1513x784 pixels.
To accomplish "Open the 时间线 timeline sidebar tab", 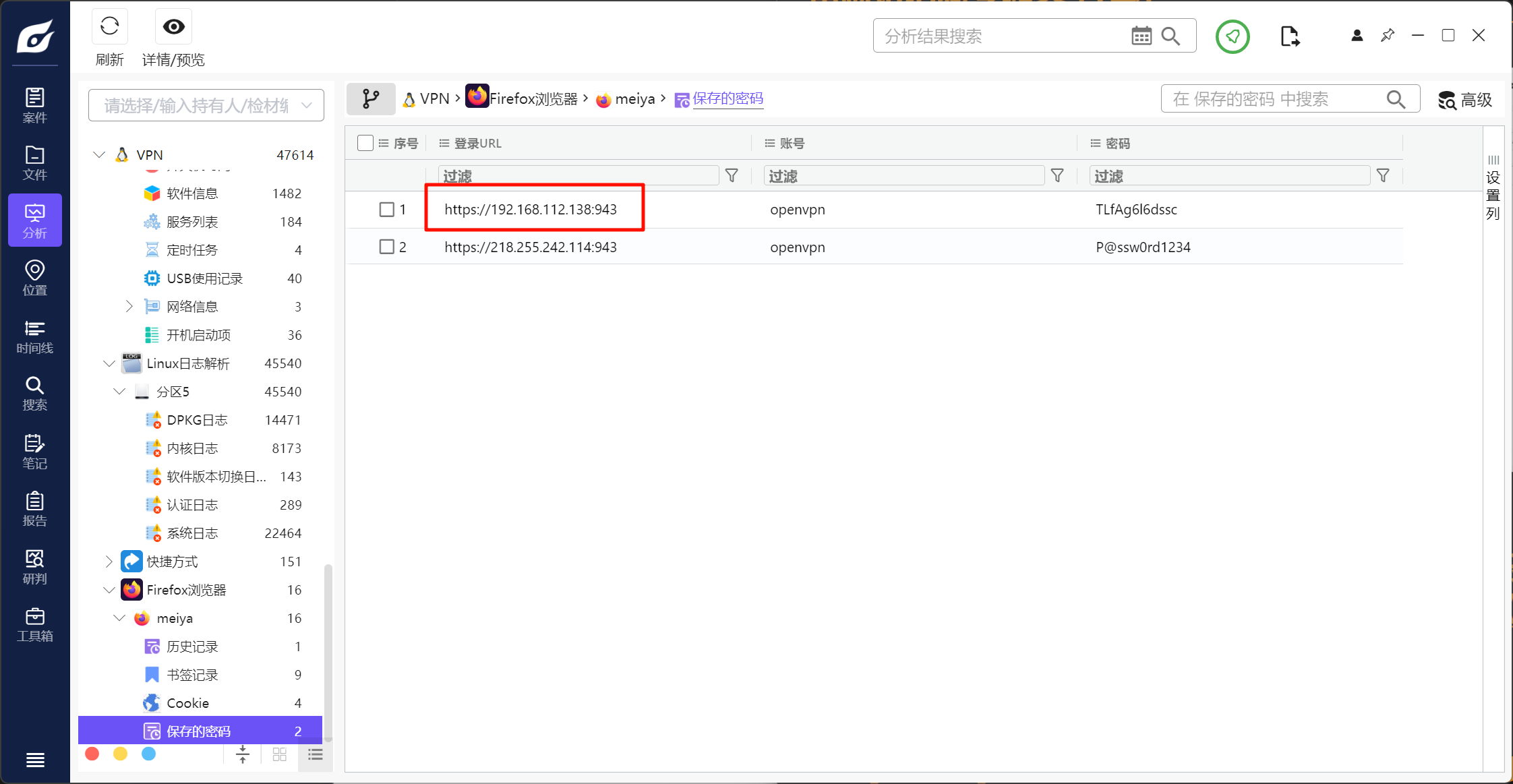I will click(x=35, y=337).
